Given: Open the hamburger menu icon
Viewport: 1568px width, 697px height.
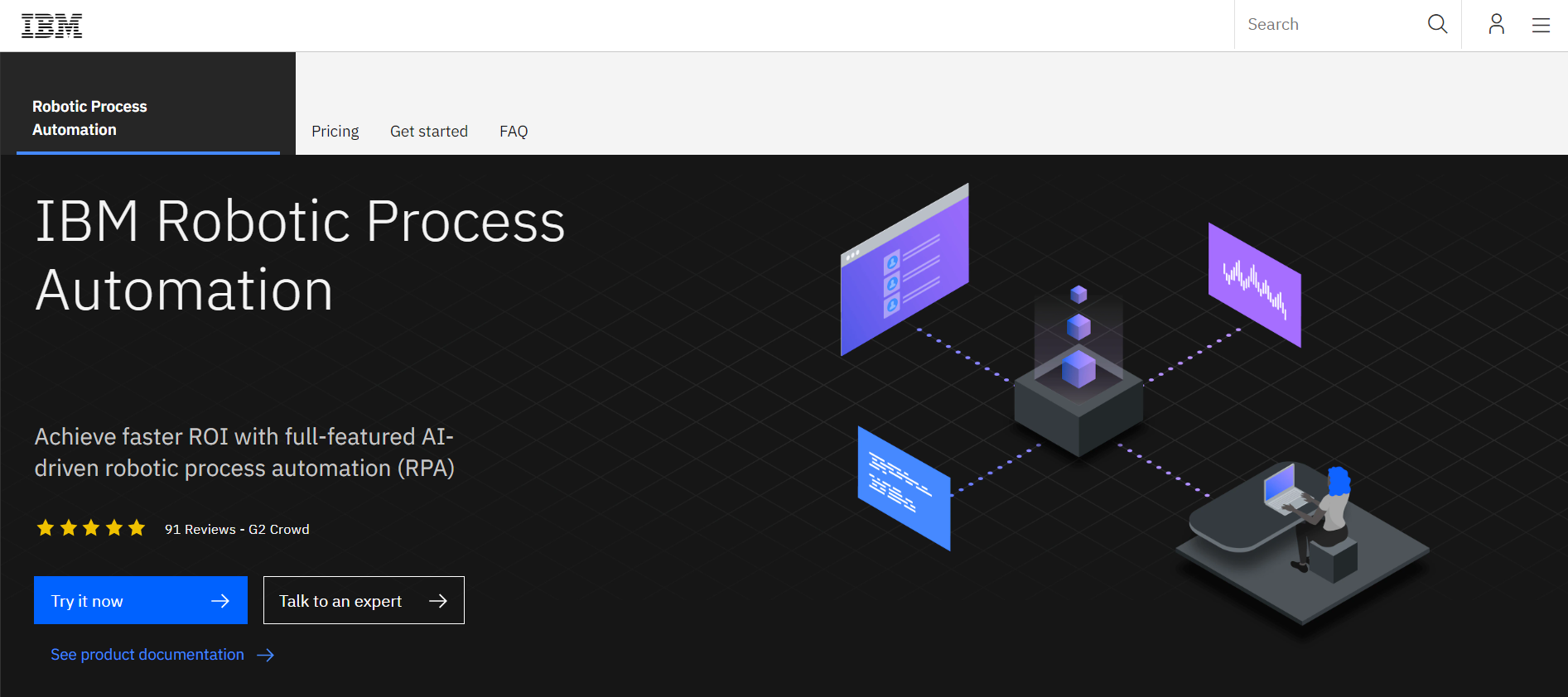Looking at the screenshot, I should pos(1541,26).
